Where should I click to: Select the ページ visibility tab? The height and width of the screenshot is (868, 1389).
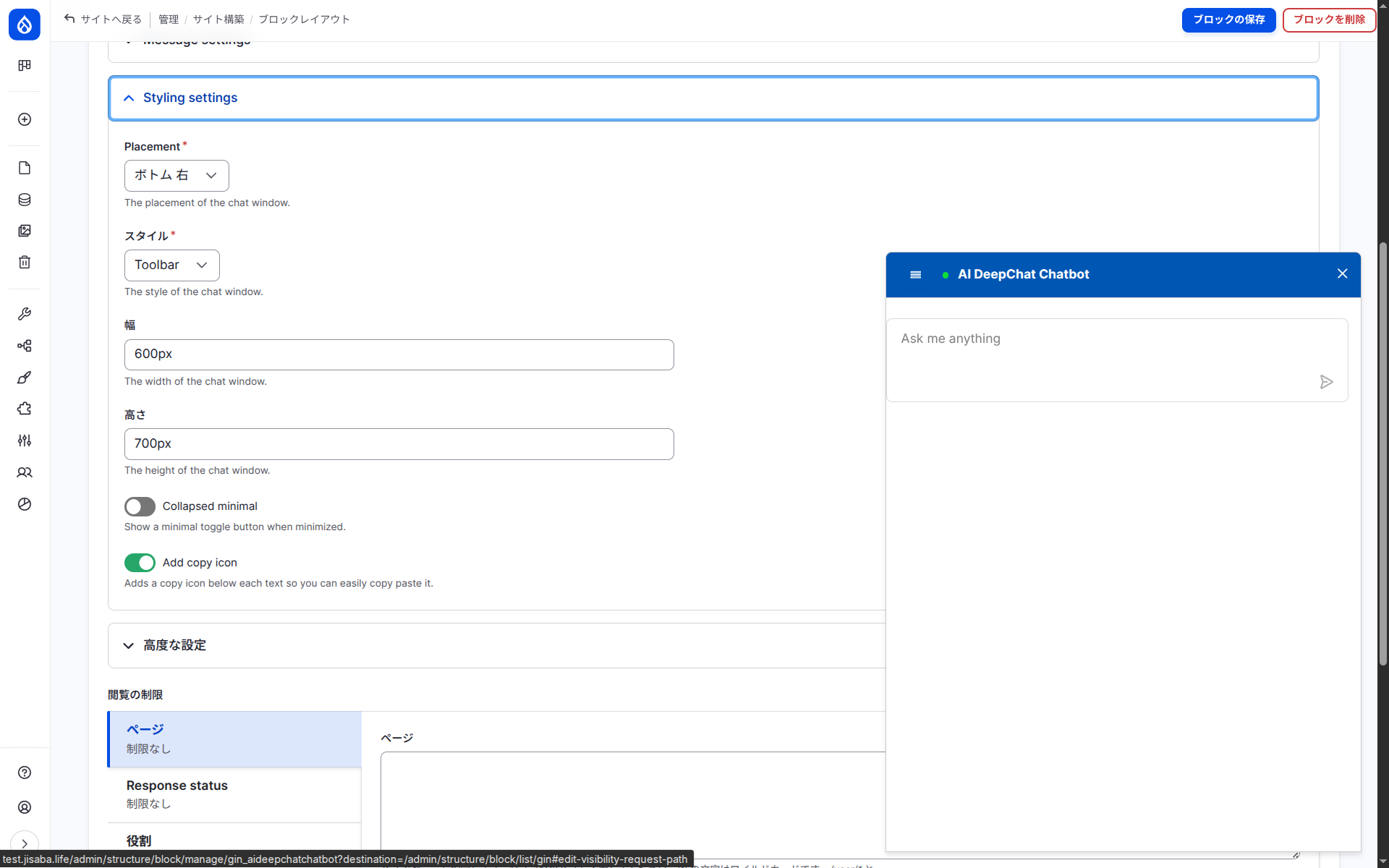pos(234,739)
